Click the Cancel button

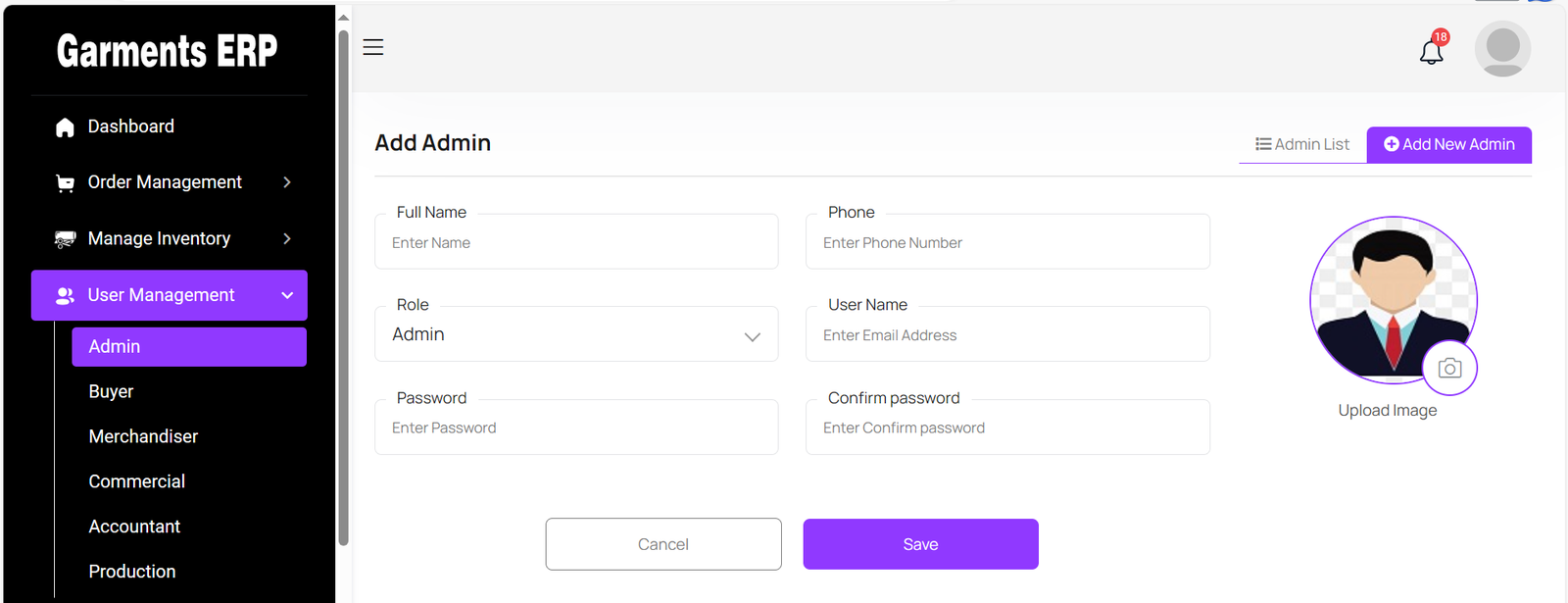tap(663, 544)
